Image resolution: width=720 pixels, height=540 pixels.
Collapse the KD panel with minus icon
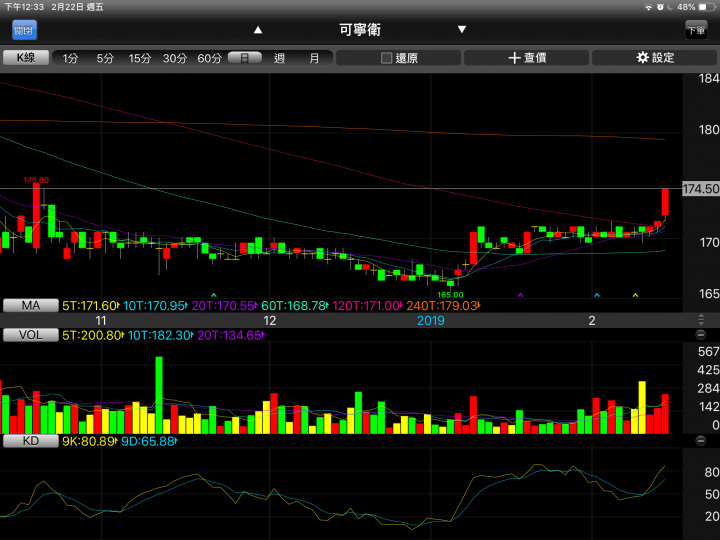pyautogui.click(x=701, y=441)
